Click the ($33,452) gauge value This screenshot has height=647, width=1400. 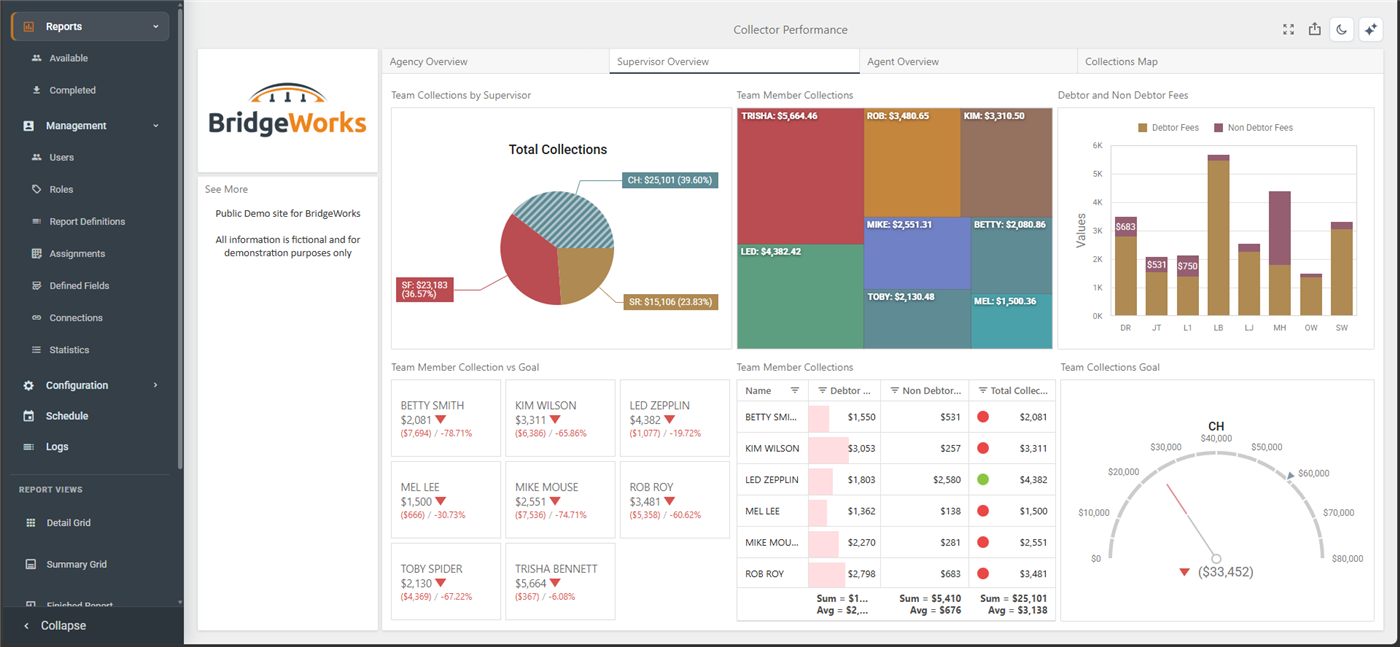1226,572
